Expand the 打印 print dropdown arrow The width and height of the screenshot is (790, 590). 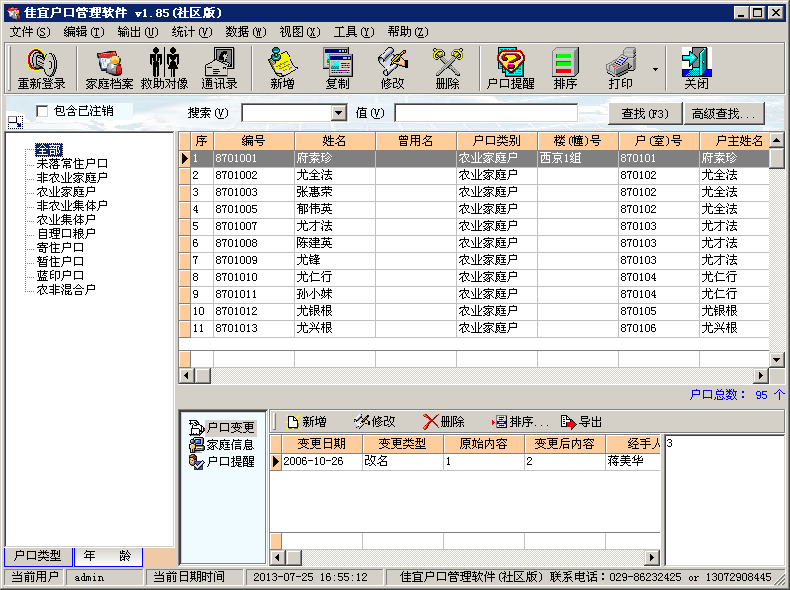(x=655, y=70)
